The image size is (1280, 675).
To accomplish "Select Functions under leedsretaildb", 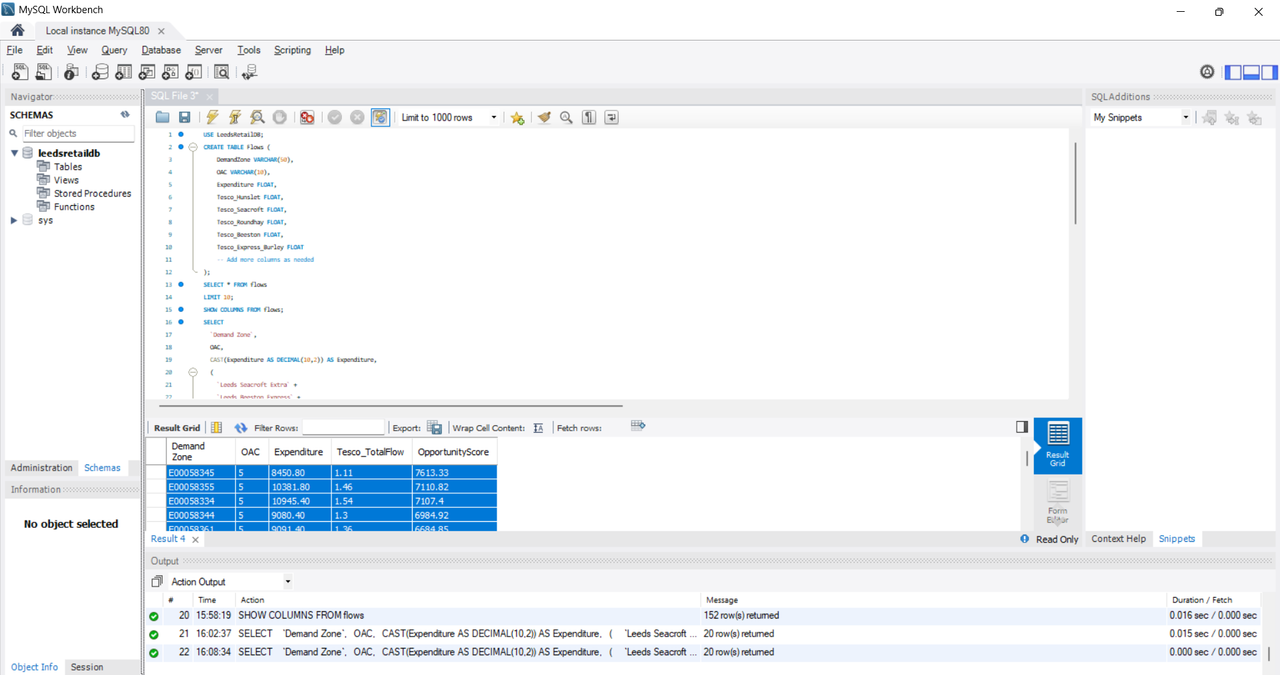I will point(74,207).
